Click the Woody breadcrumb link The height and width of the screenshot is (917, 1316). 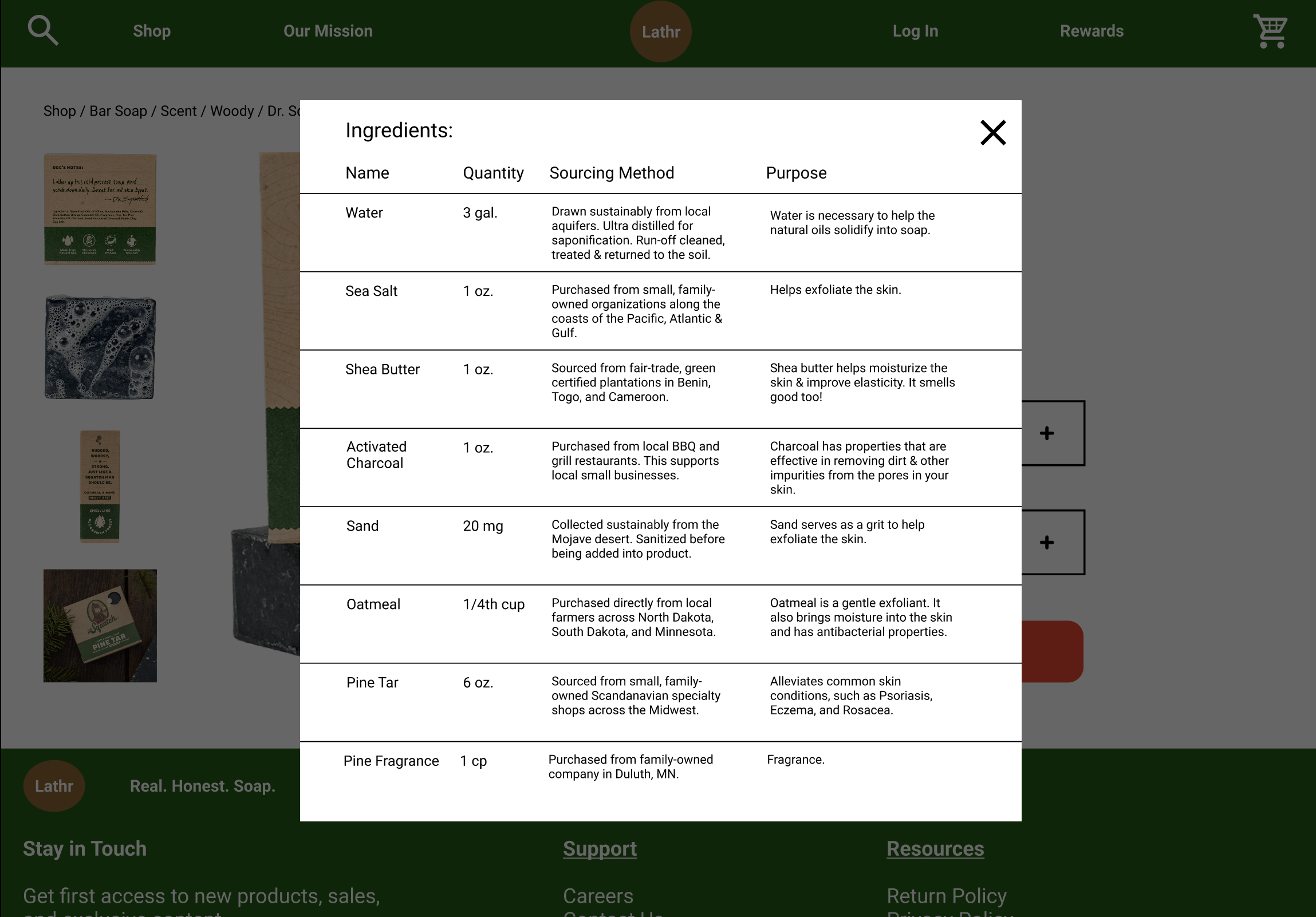point(231,111)
